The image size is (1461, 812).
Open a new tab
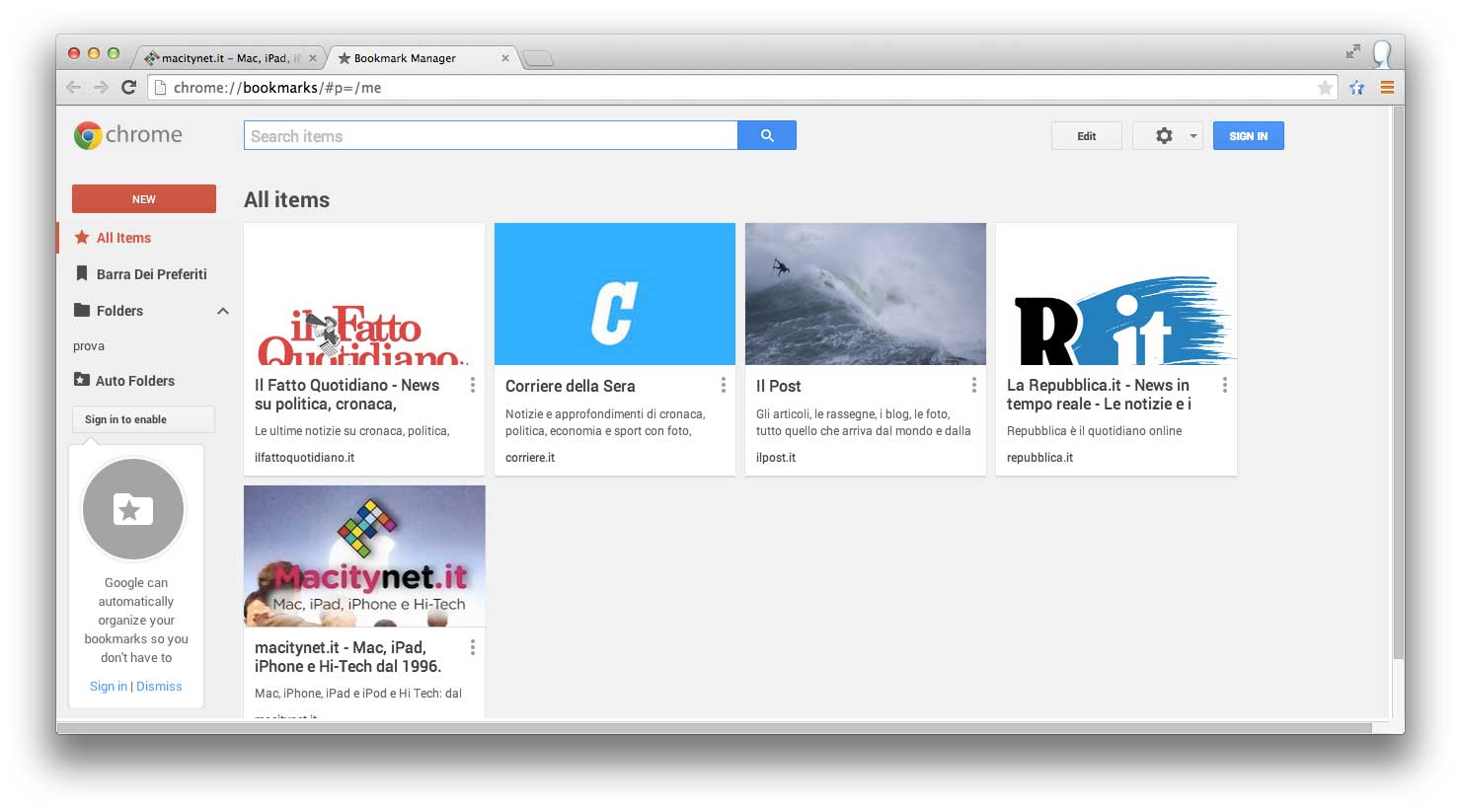pyautogui.click(x=537, y=59)
